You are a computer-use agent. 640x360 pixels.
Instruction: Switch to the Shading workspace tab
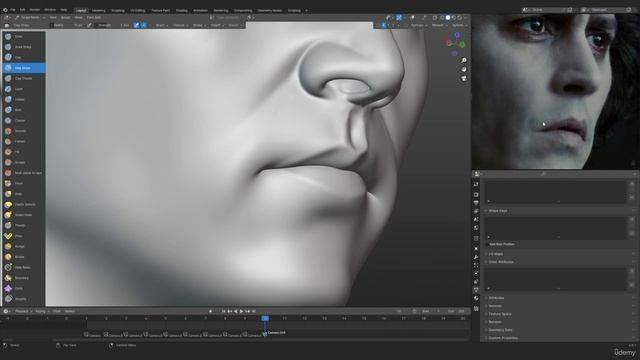click(182, 10)
